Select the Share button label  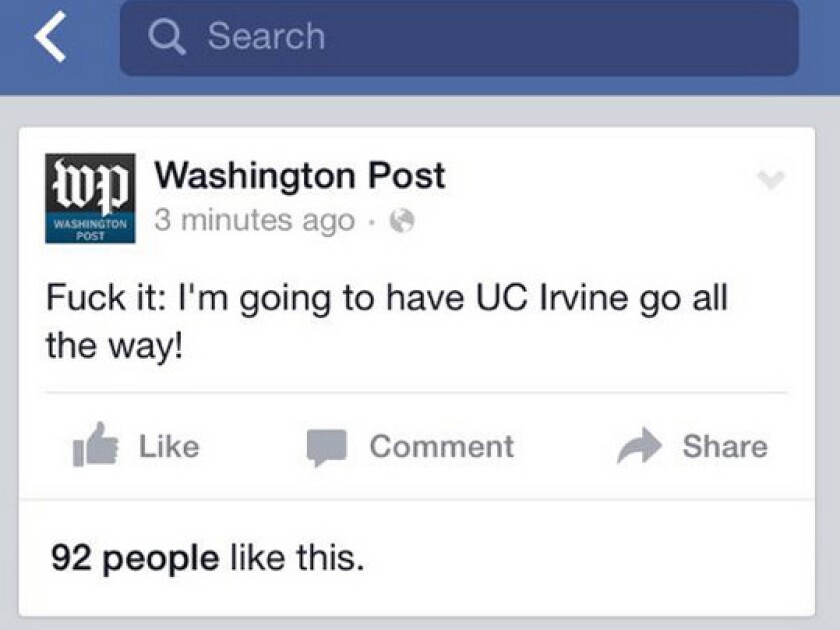tap(725, 446)
